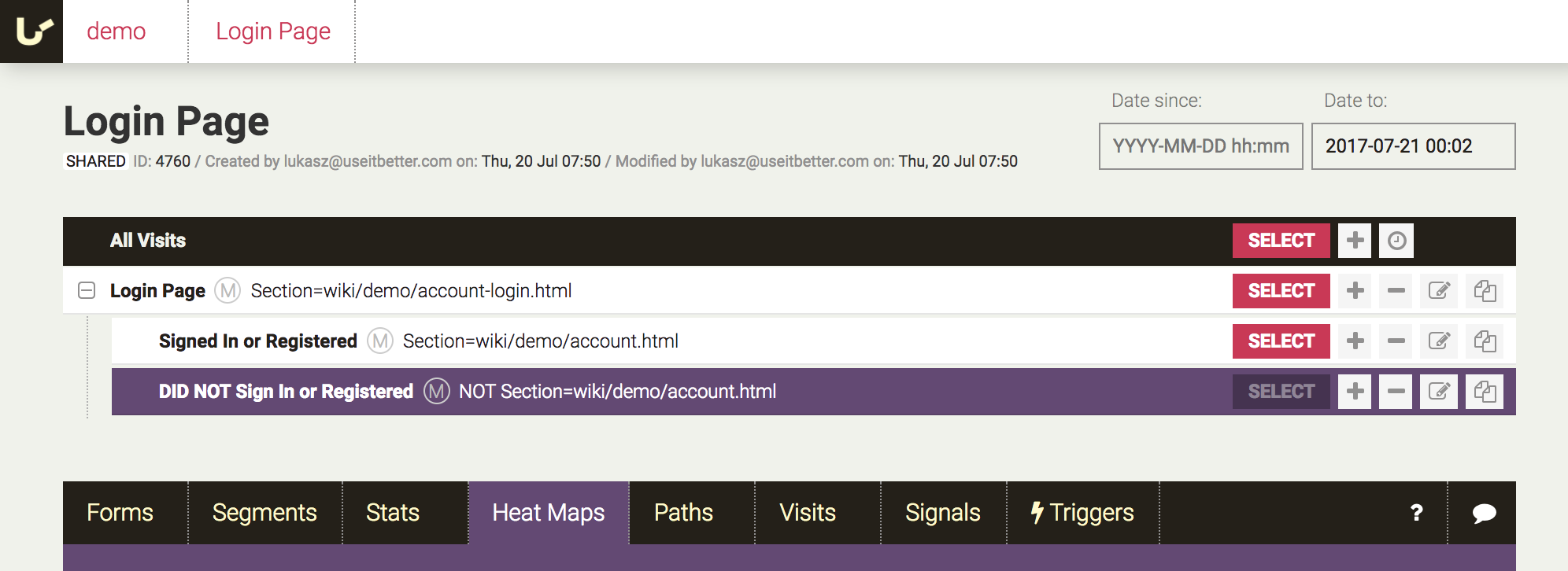Switch to the Segments tab
The width and height of the screenshot is (1568, 571).
click(x=265, y=513)
